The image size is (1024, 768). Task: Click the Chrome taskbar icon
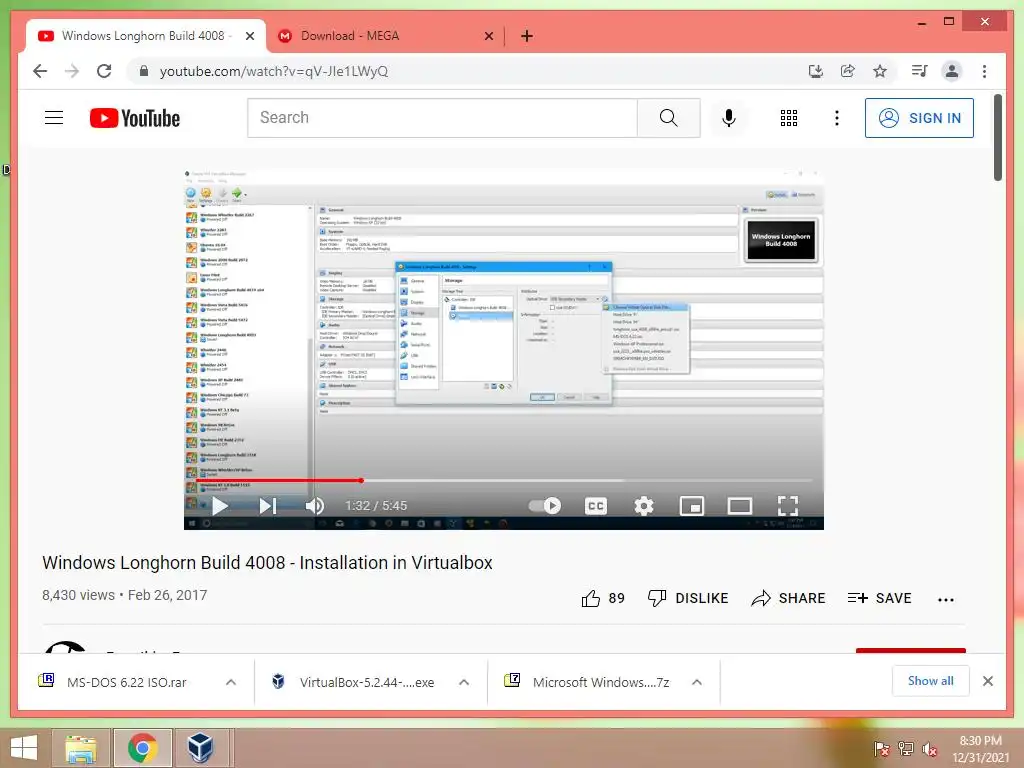[x=142, y=748]
